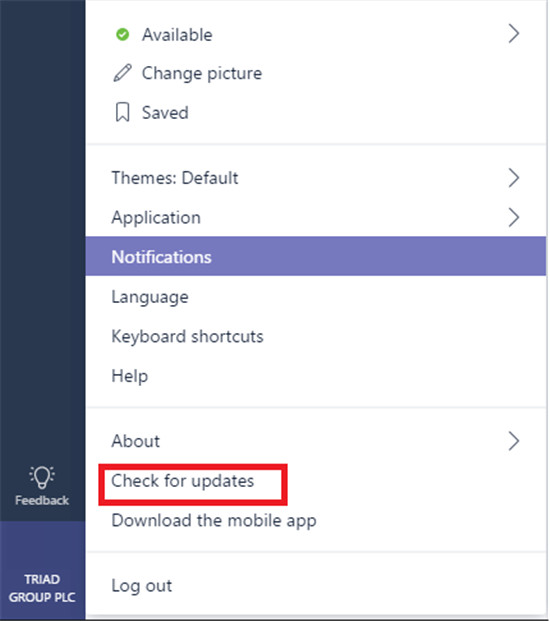Click the green Available status icon
This screenshot has height=621, width=550.
tap(122, 35)
